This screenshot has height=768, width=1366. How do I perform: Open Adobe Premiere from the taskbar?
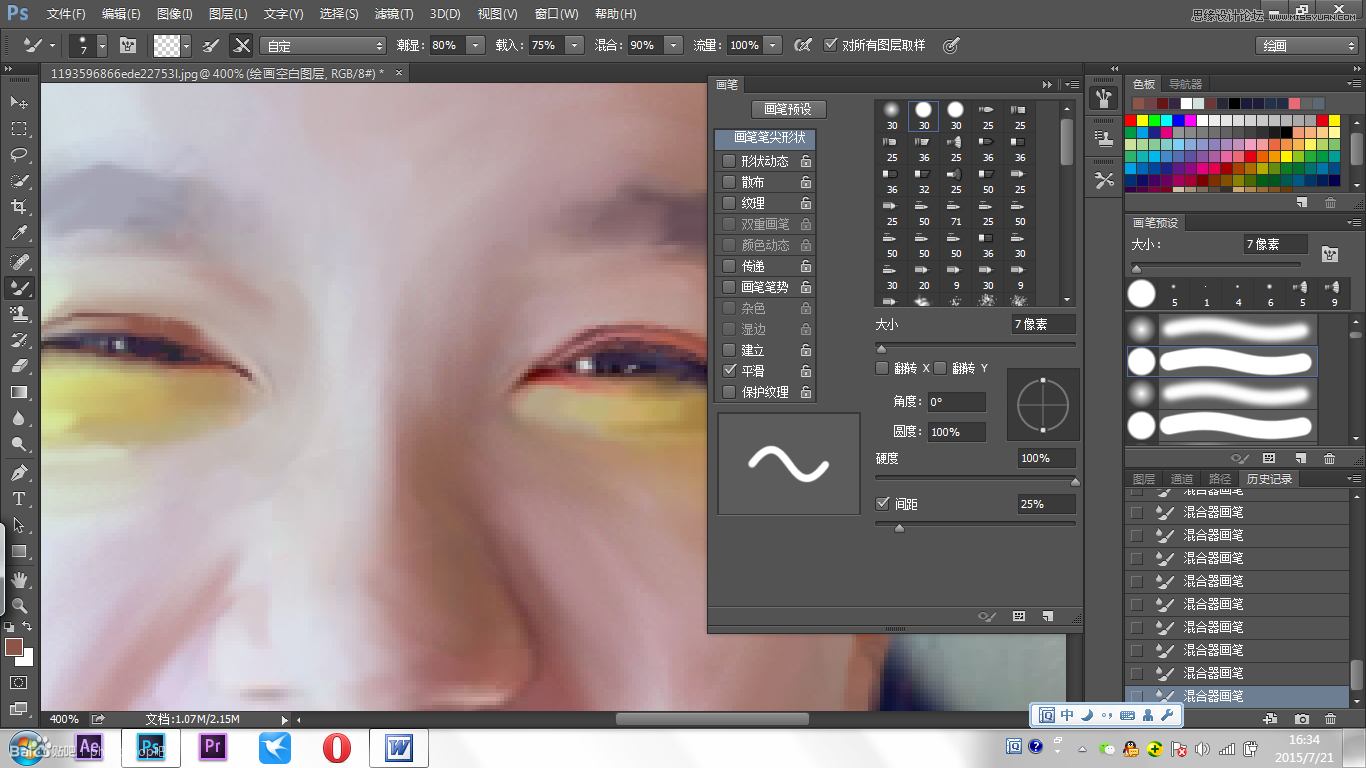(x=212, y=747)
